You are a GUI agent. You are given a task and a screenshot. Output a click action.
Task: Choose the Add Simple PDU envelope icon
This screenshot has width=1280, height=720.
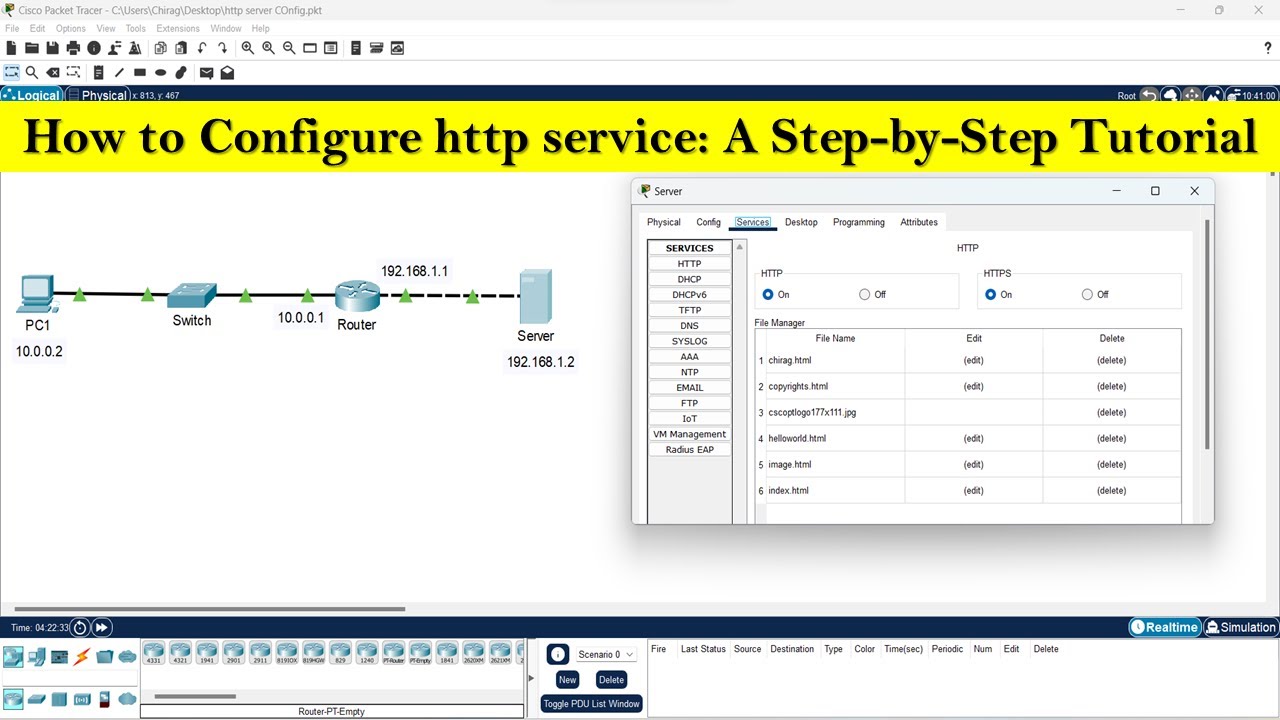[206, 72]
